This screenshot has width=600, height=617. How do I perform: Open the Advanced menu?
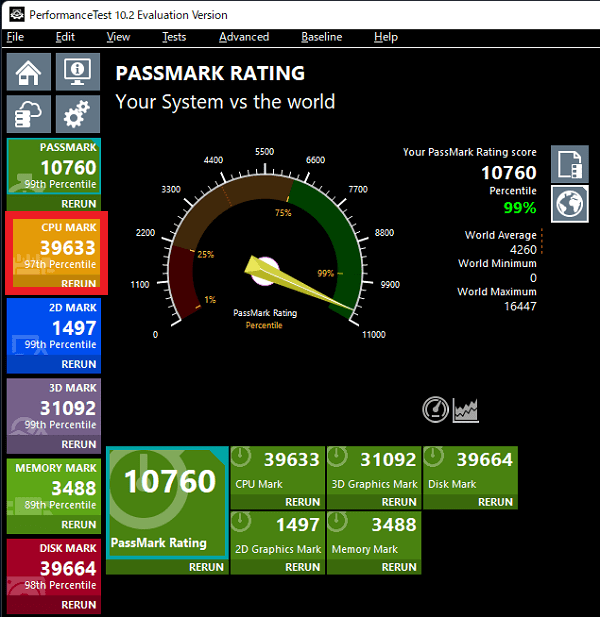coord(244,37)
